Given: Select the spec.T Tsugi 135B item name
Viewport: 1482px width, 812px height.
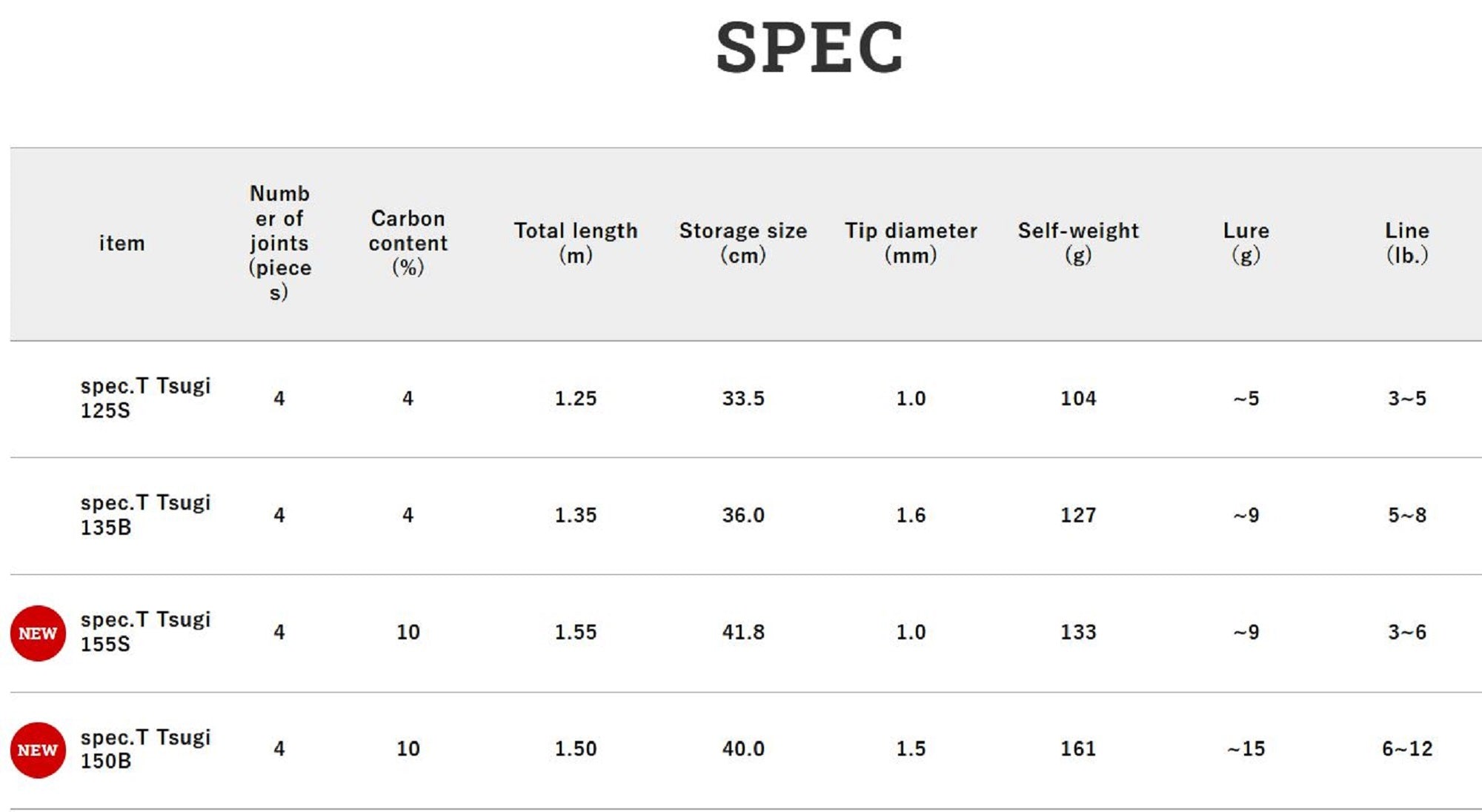Looking at the screenshot, I should (x=145, y=515).
